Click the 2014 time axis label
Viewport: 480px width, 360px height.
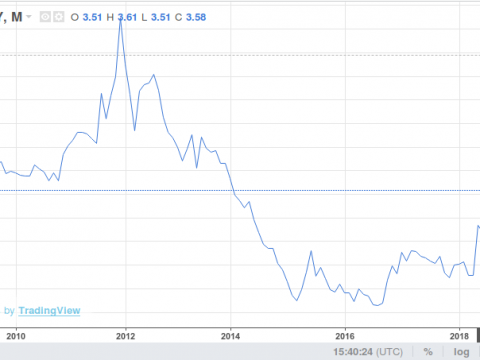[x=230, y=336]
